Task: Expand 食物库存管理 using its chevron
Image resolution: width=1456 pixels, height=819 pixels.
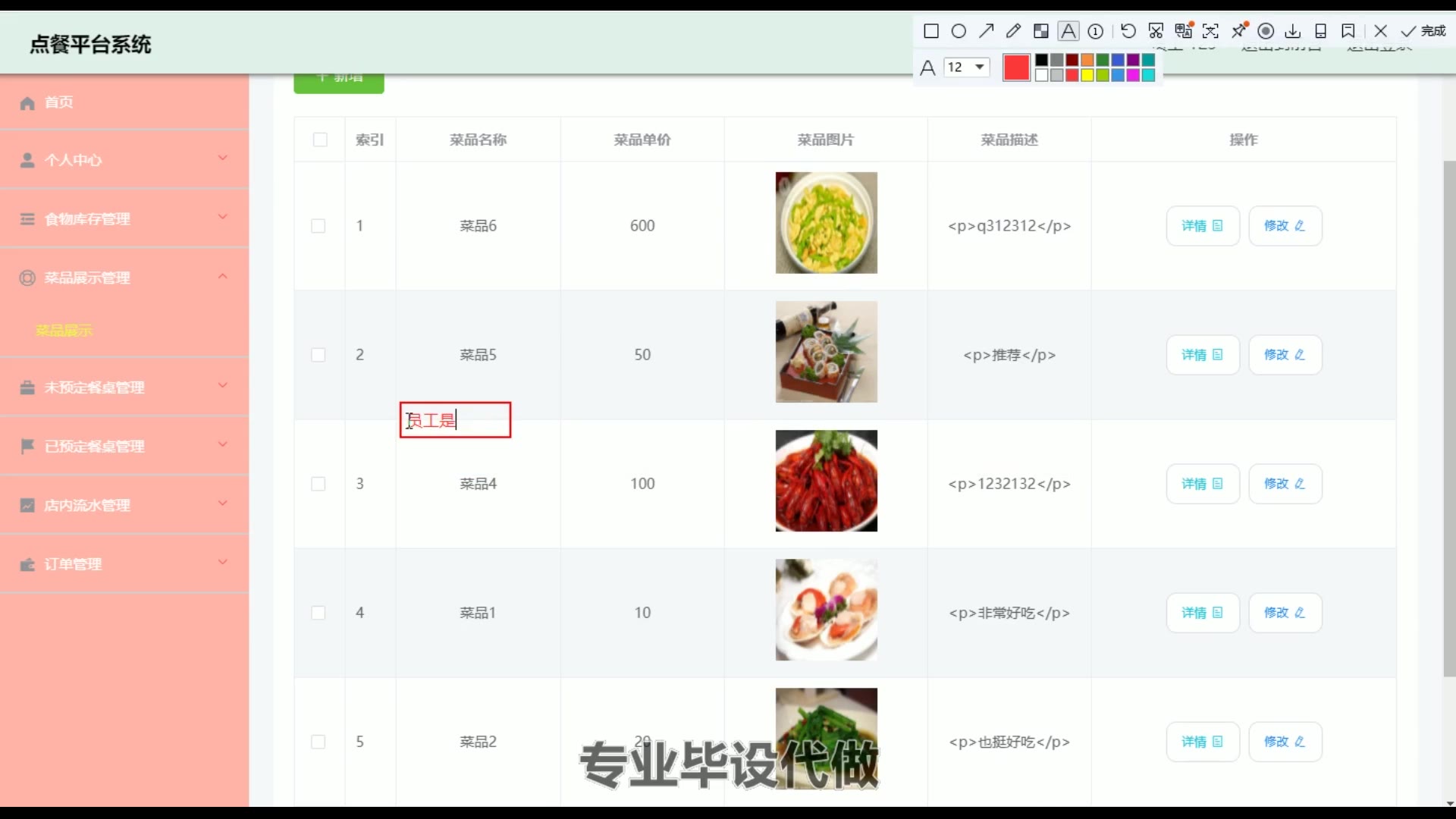Action: point(223,217)
